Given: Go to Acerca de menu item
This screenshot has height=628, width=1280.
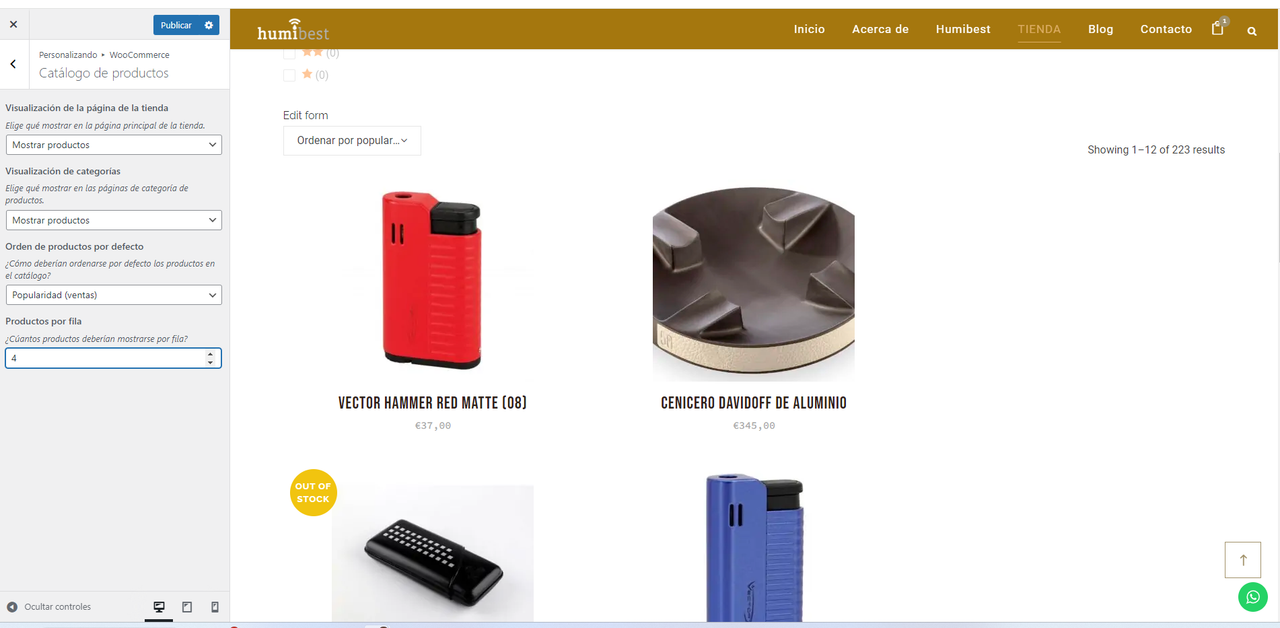Looking at the screenshot, I should [880, 29].
